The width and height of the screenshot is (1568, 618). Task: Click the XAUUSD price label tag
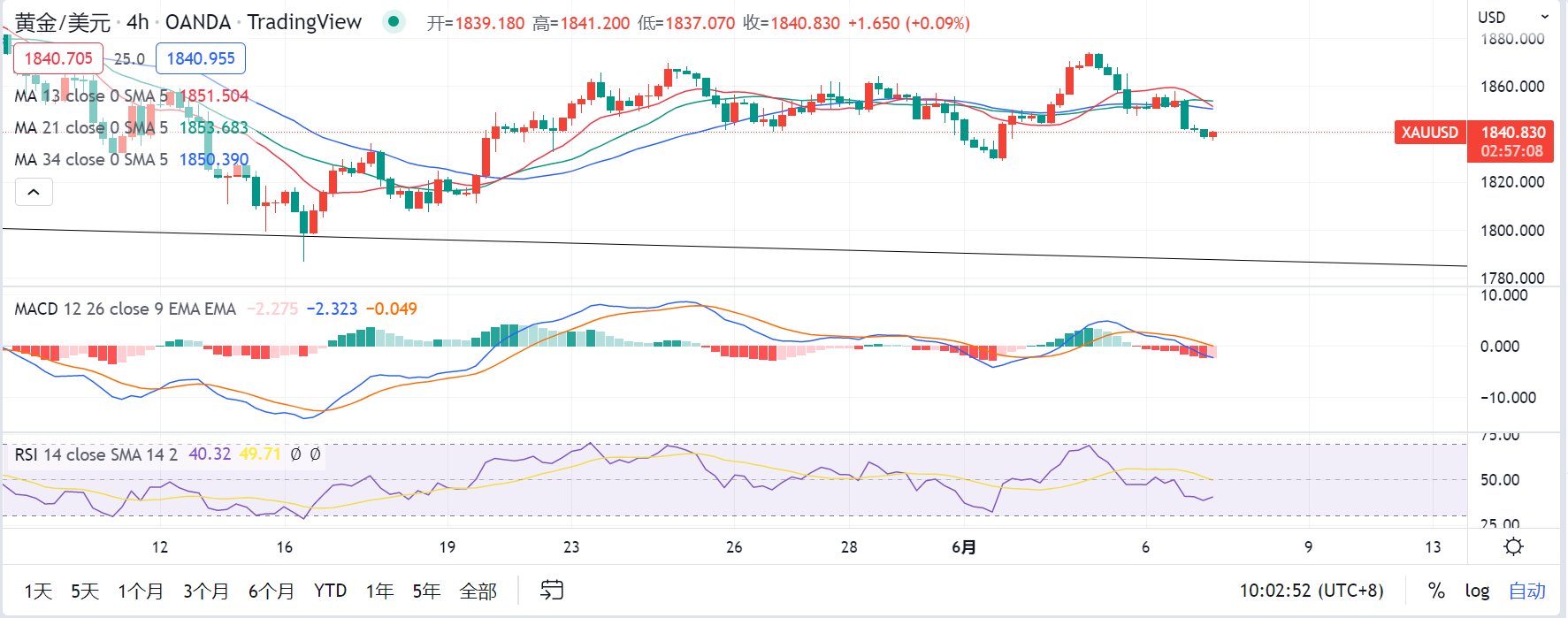tap(1430, 133)
